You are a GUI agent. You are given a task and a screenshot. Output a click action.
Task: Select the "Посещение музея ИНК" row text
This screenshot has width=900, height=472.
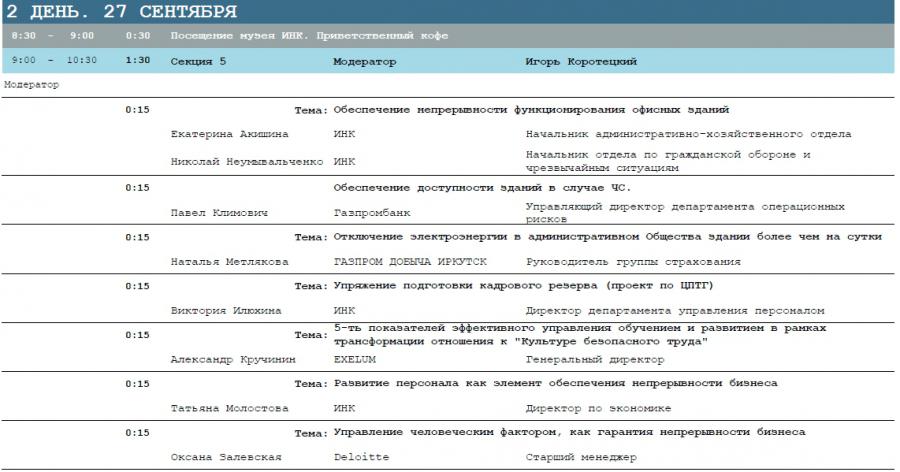click(309, 36)
